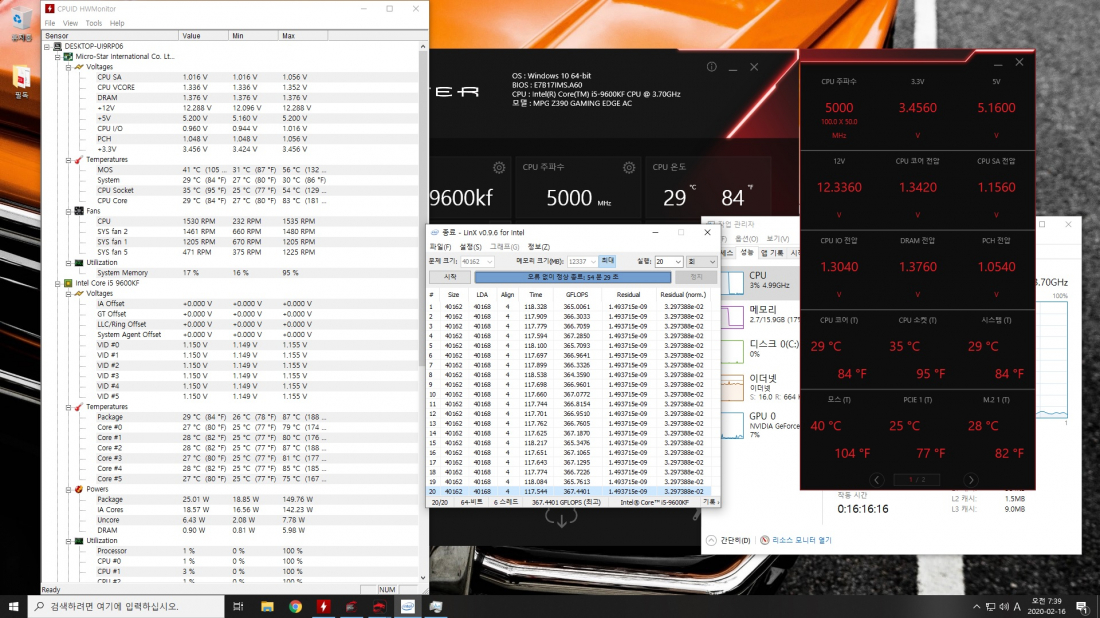This screenshot has width=1100, height=618.
Task: Select row 20 in the LinX results table
Action: point(569,492)
